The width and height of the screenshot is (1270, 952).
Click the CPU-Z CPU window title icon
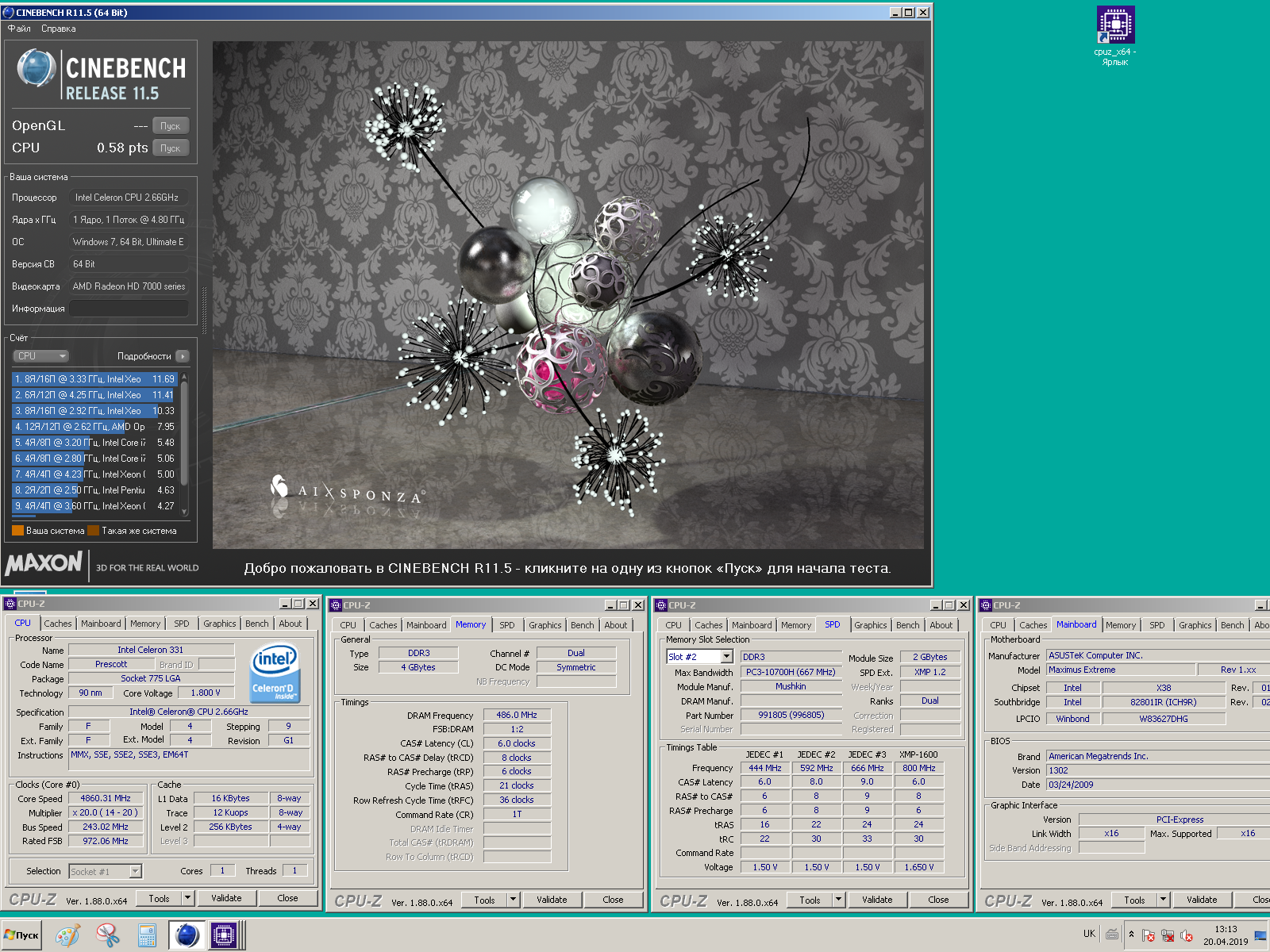[10, 604]
